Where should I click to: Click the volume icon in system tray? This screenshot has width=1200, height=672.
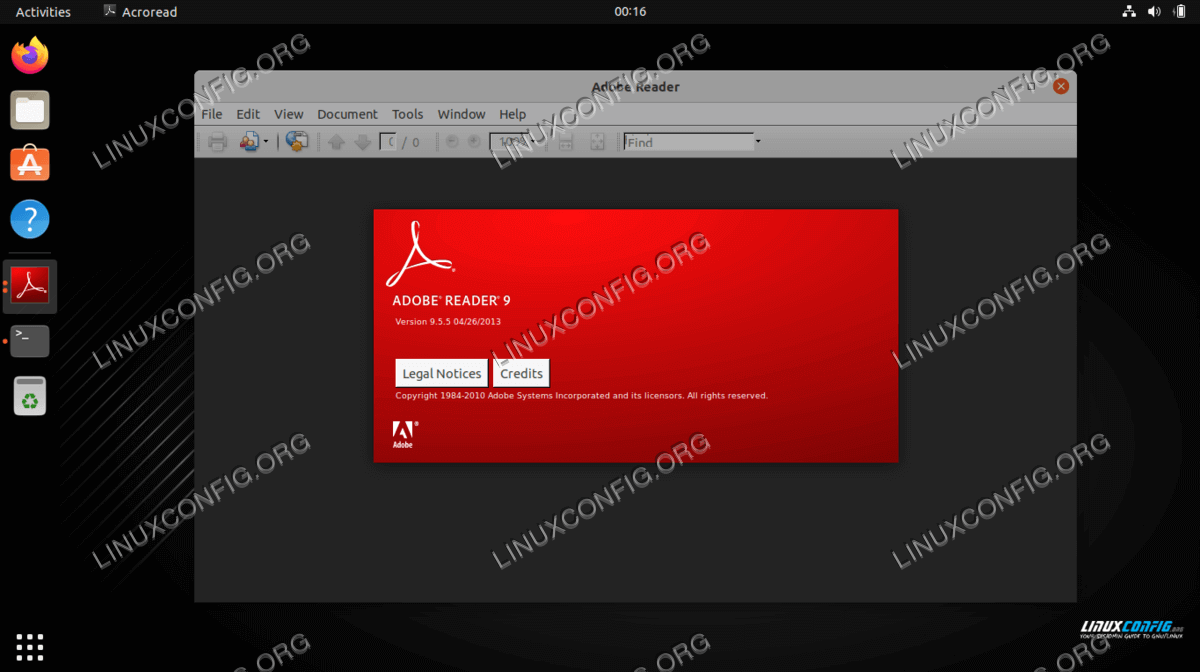(1154, 12)
